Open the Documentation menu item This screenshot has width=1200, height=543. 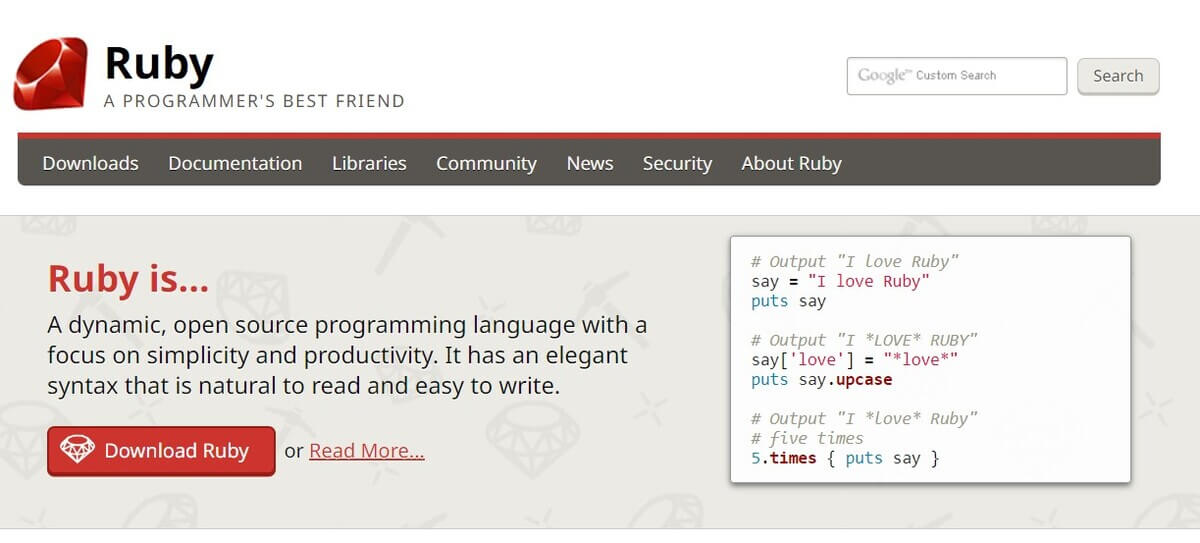(x=235, y=163)
